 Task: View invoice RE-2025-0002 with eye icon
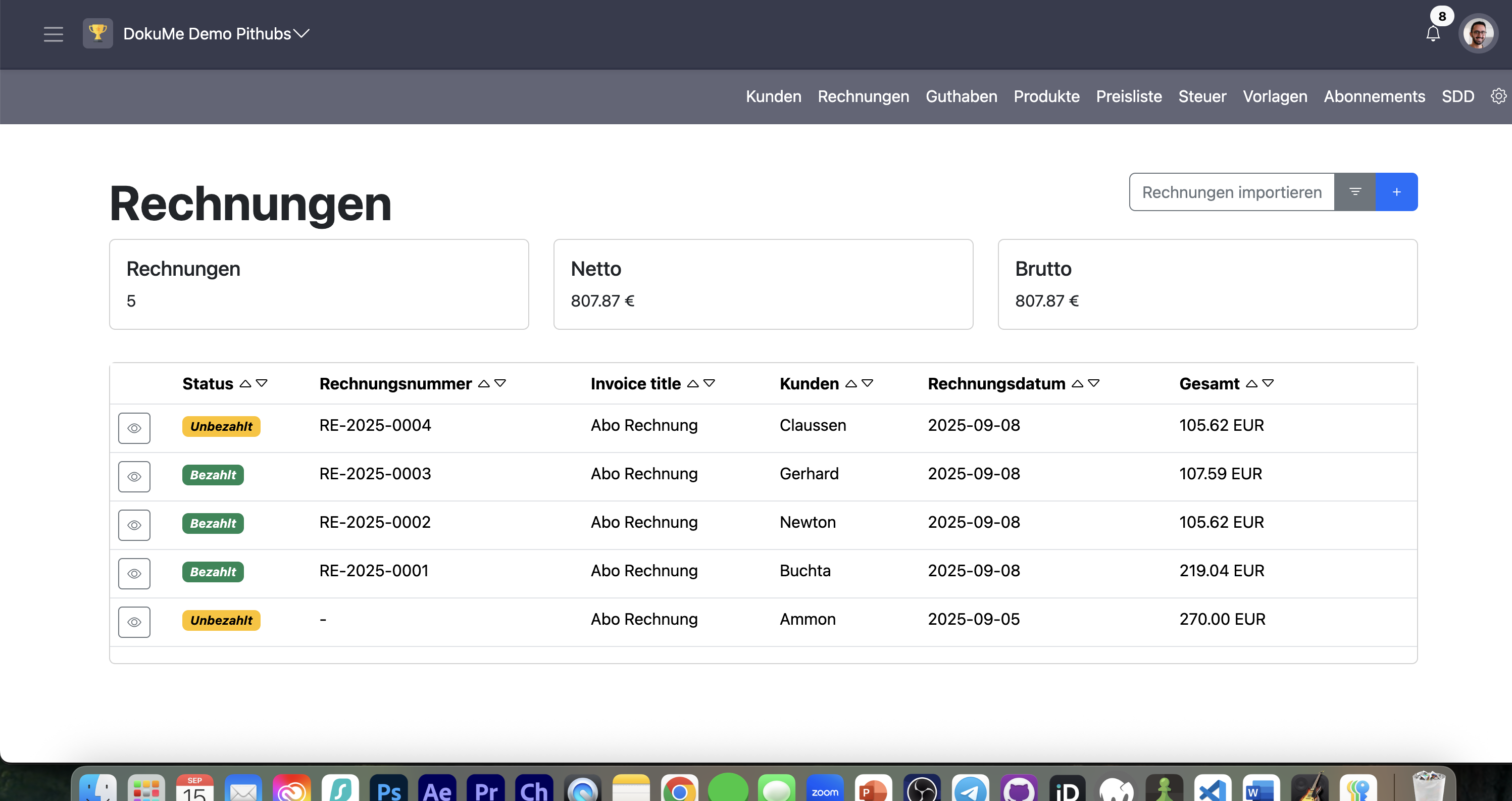134,525
